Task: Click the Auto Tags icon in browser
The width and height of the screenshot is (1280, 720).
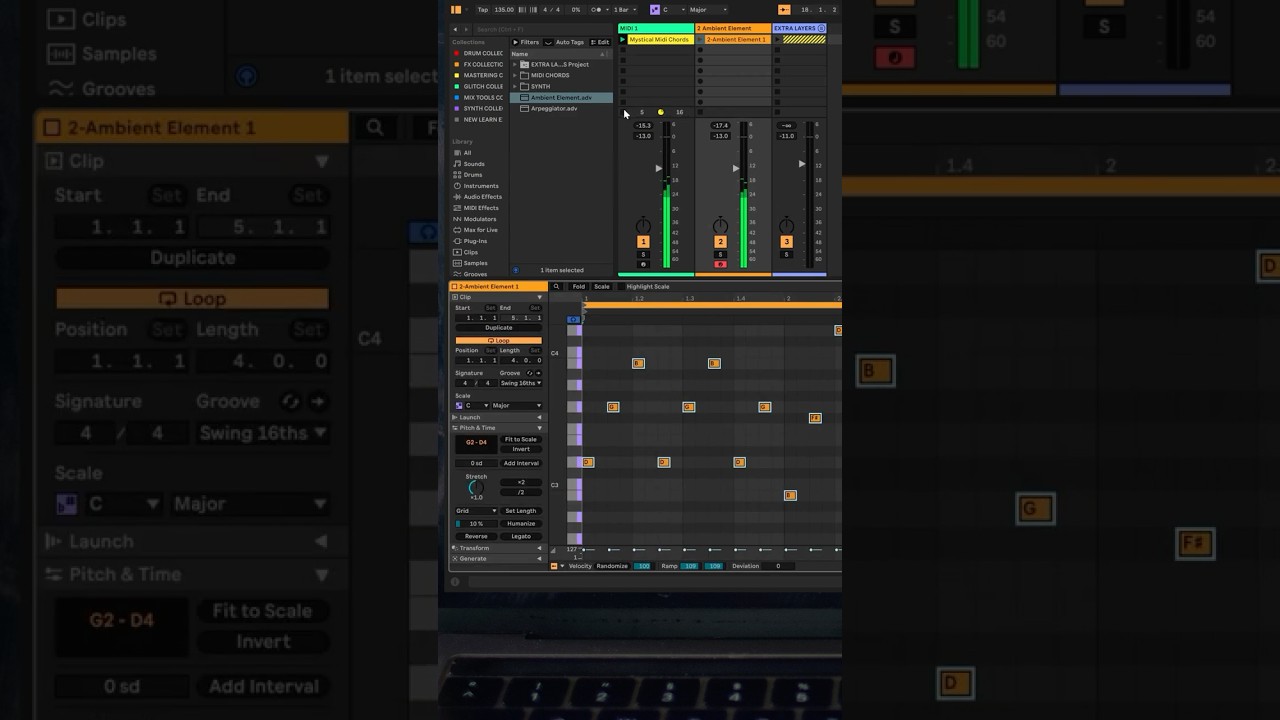Action: 548,42
